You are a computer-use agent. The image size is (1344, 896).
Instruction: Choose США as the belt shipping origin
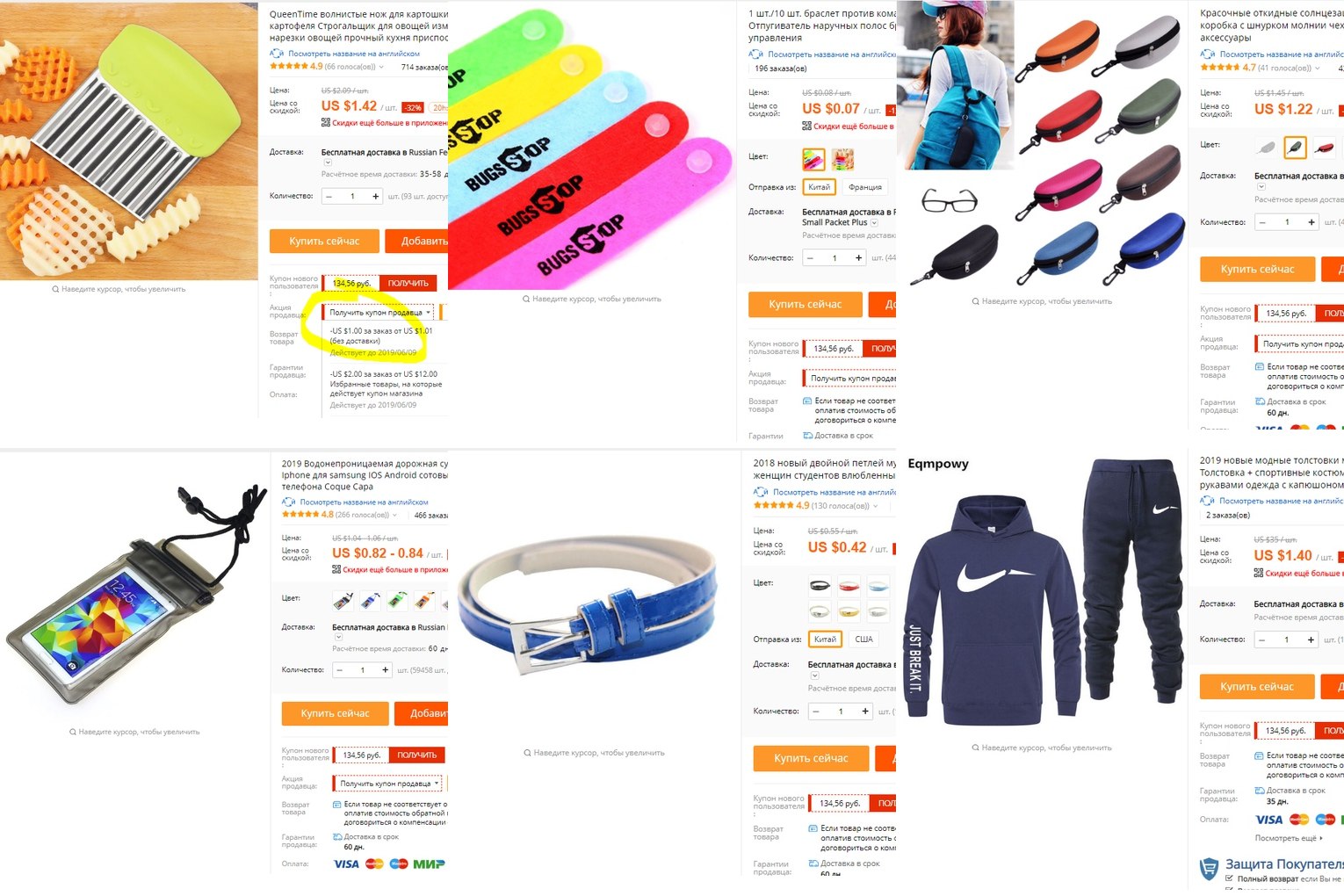pos(864,639)
